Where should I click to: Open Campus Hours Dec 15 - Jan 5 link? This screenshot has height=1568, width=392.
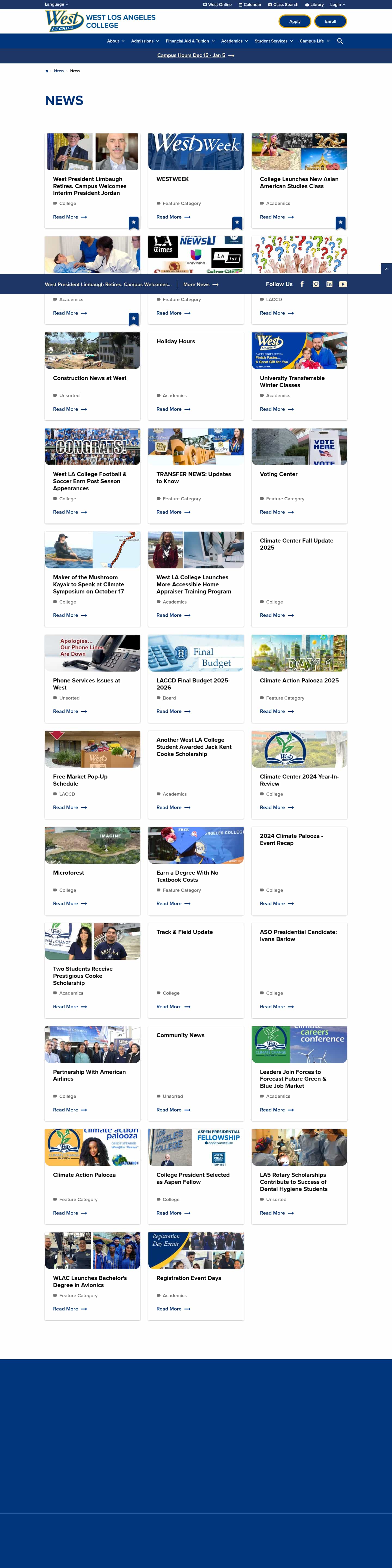tap(191, 55)
